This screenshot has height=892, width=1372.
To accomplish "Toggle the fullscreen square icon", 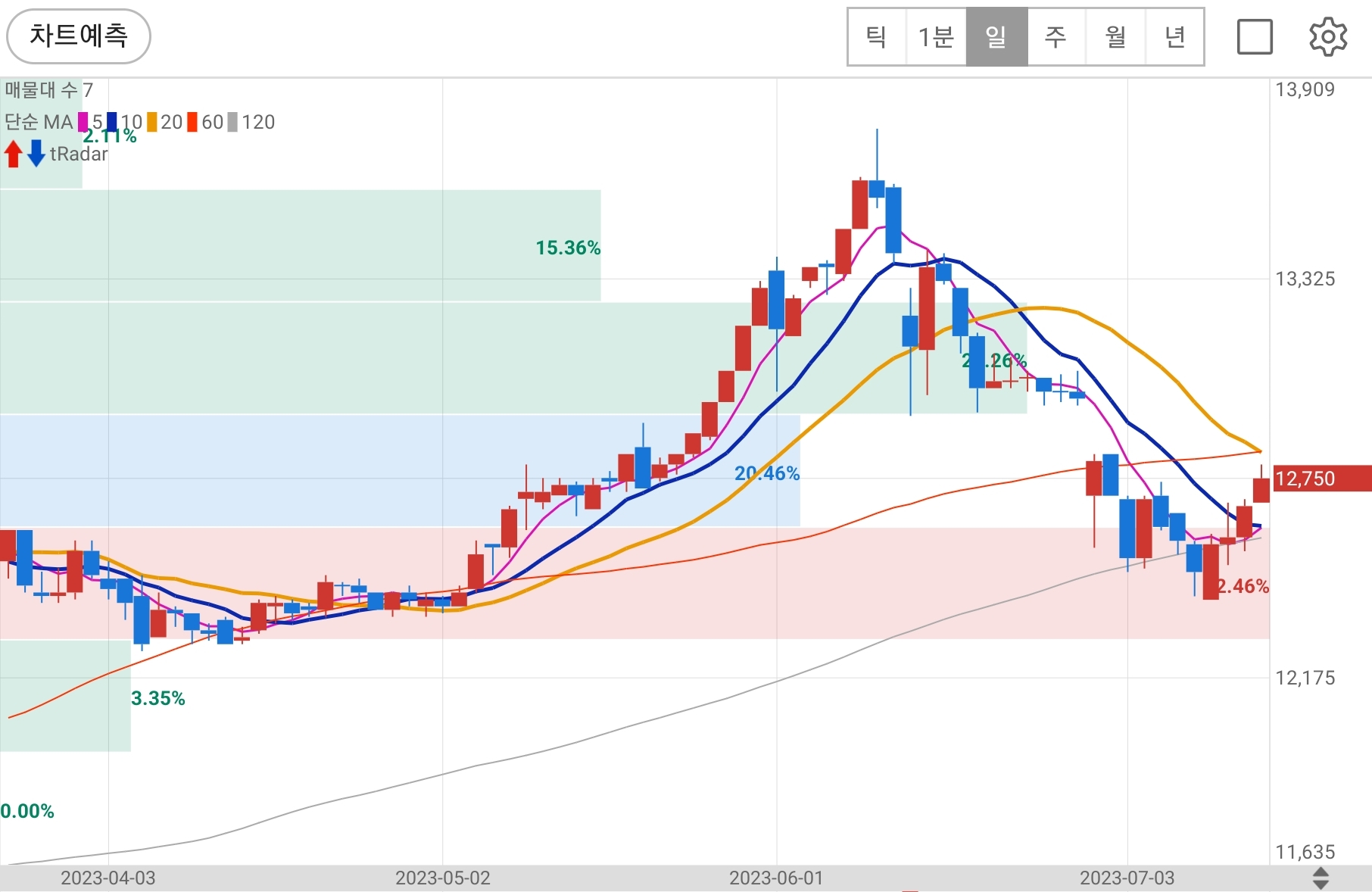I will pyautogui.click(x=1255, y=36).
